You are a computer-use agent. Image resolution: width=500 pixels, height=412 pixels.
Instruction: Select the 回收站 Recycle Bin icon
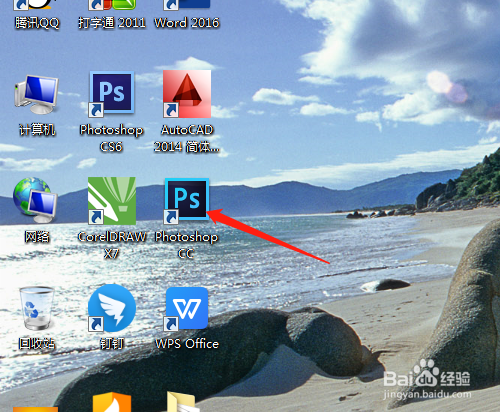(x=37, y=308)
